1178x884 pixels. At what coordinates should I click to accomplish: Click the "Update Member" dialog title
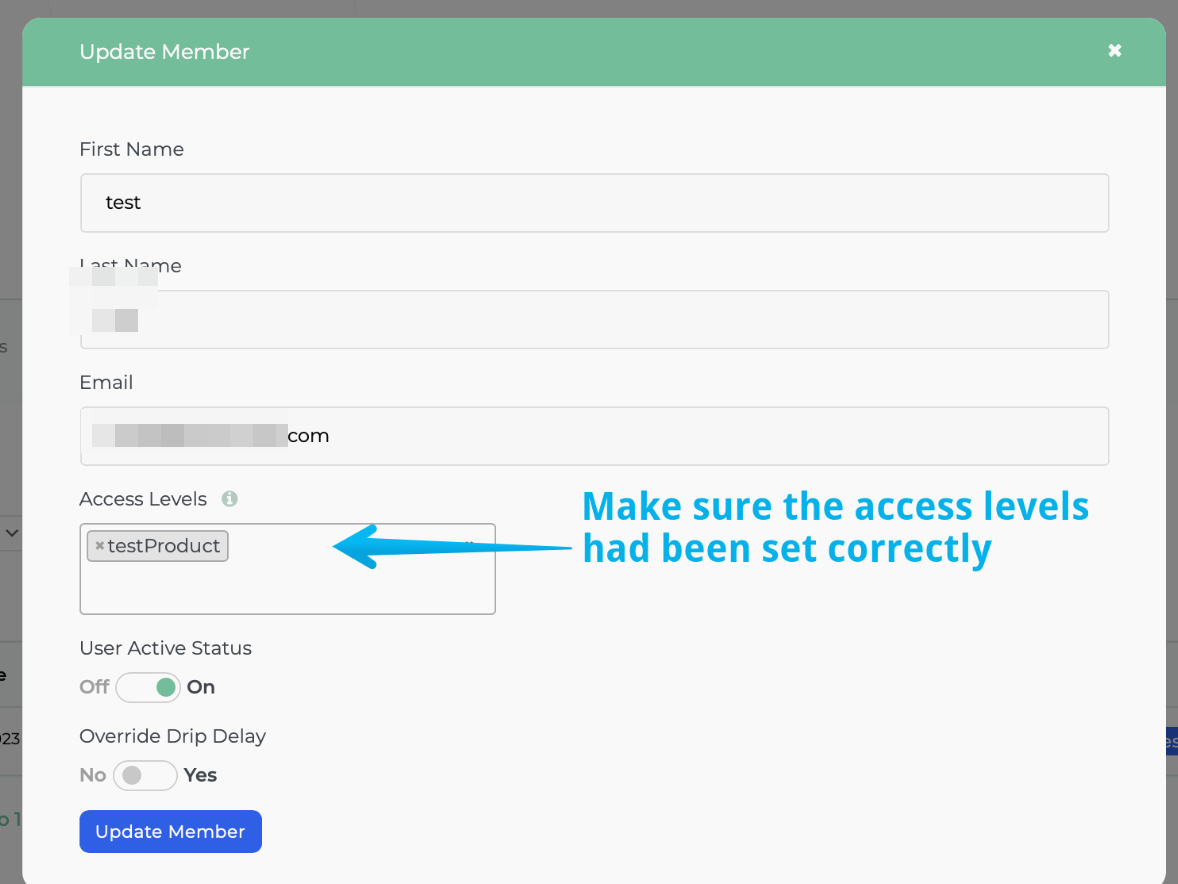click(164, 52)
